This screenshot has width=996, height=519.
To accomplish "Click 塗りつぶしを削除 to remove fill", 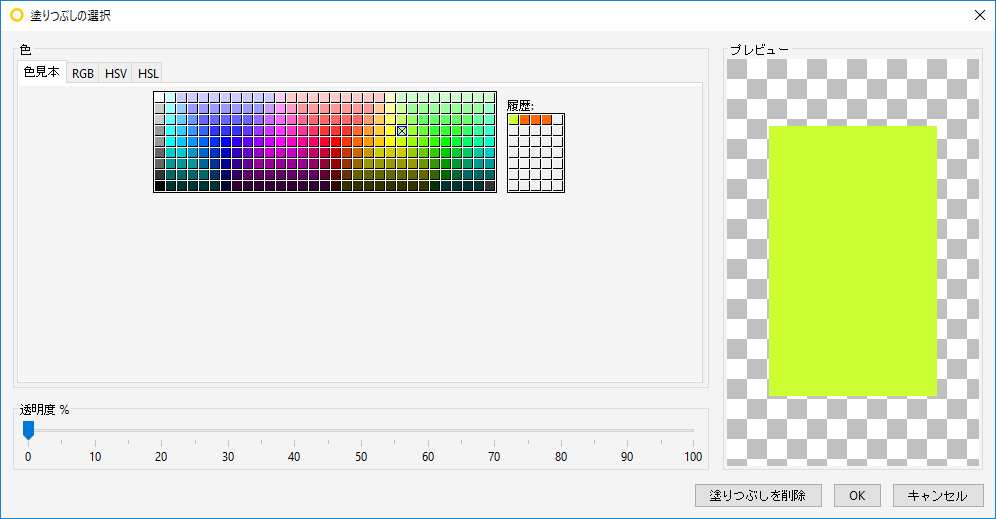I will pyautogui.click(x=758, y=495).
